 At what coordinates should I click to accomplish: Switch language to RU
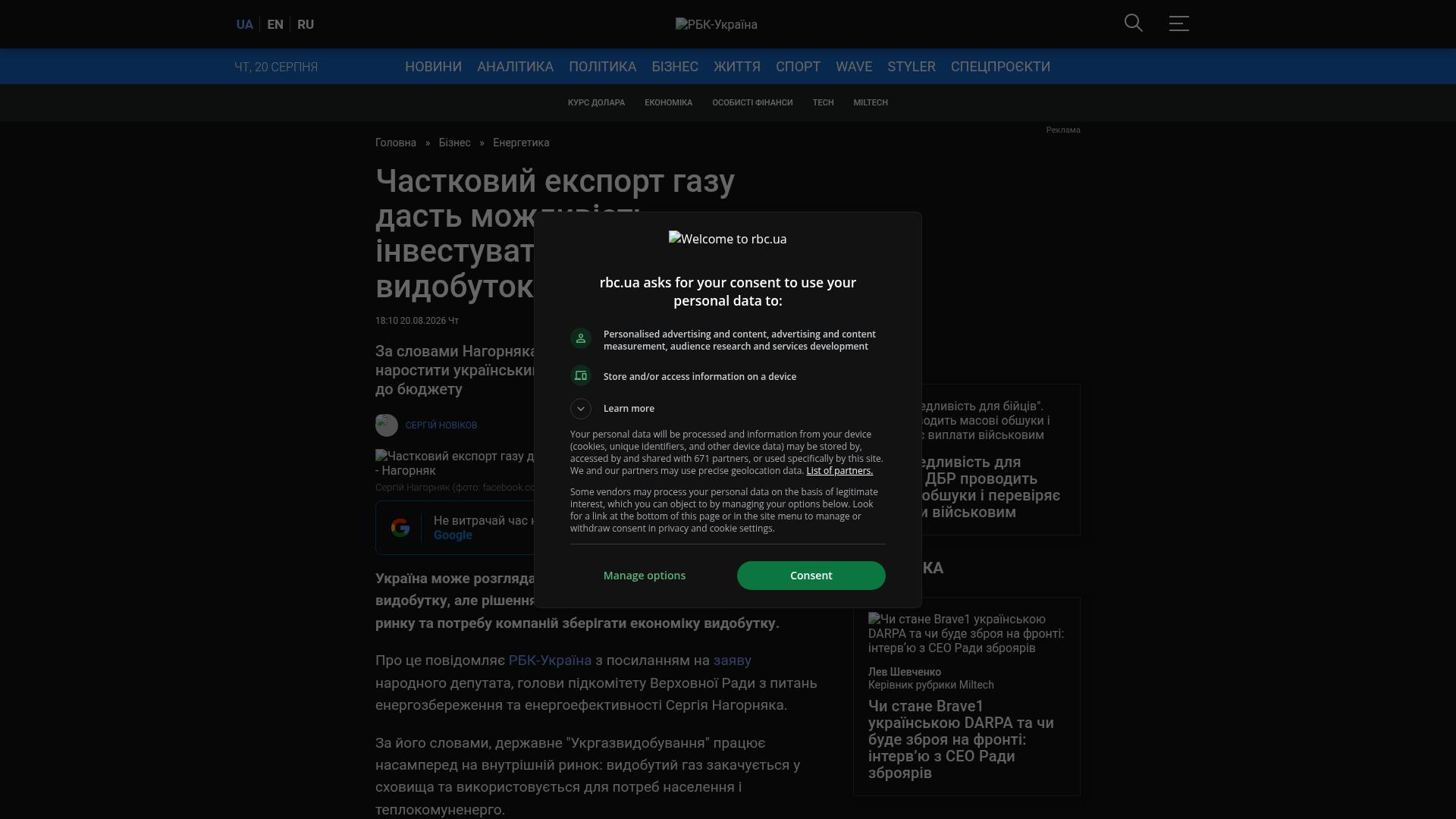tap(306, 24)
